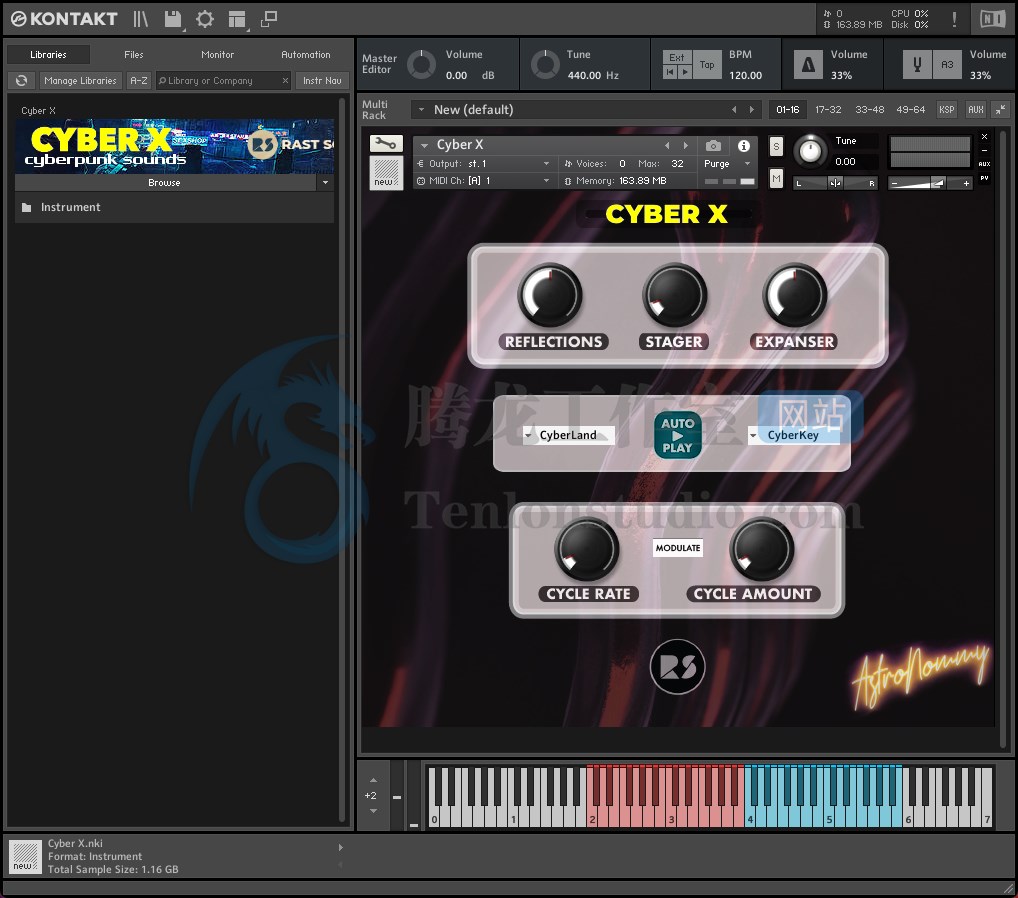Toggle the AUX button in rack header

(x=975, y=110)
